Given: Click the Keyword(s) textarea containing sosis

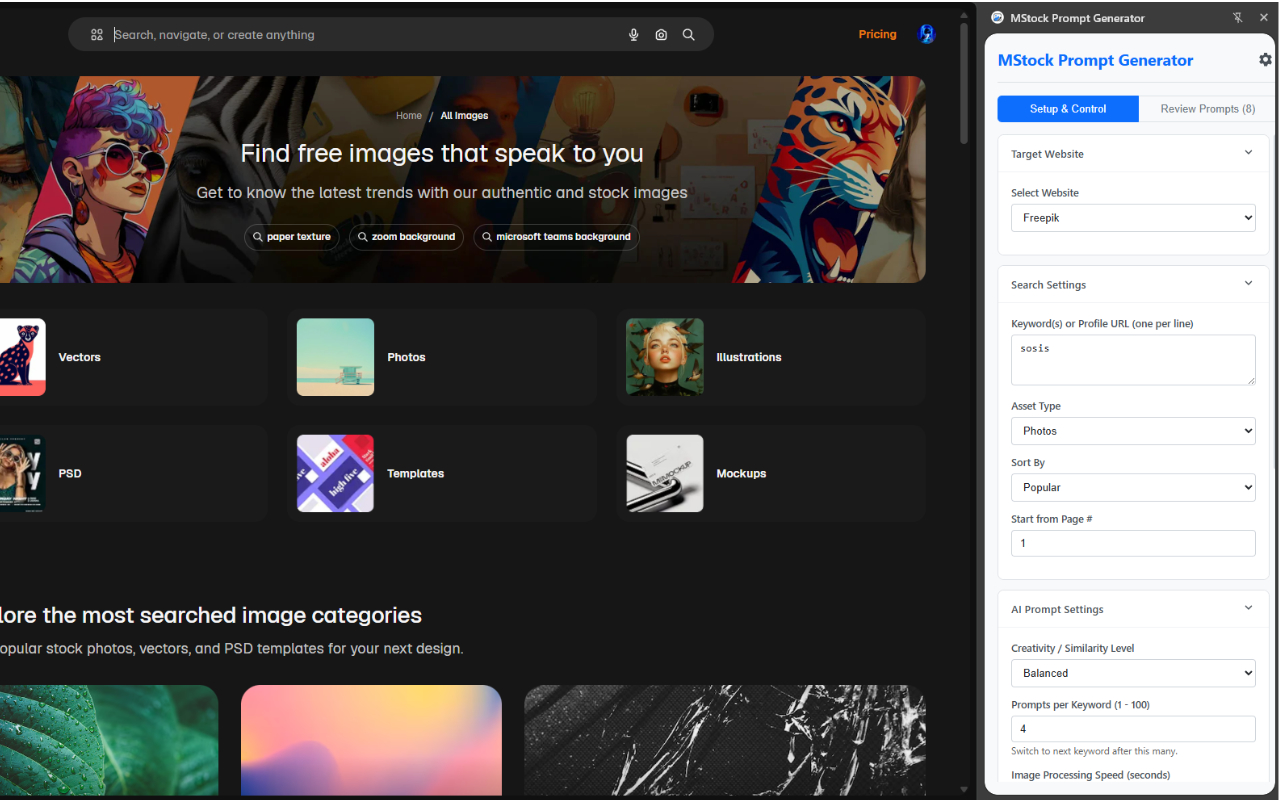Looking at the screenshot, I should (x=1133, y=360).
